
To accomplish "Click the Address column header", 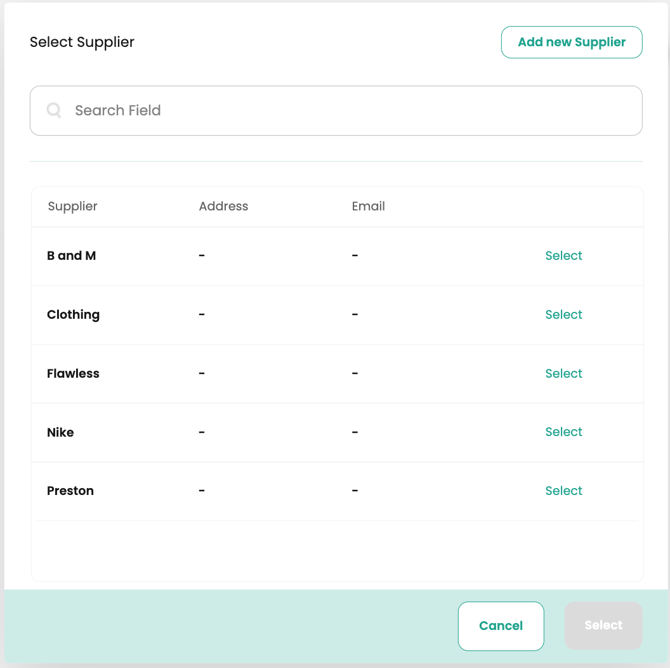I will [223, 207].
